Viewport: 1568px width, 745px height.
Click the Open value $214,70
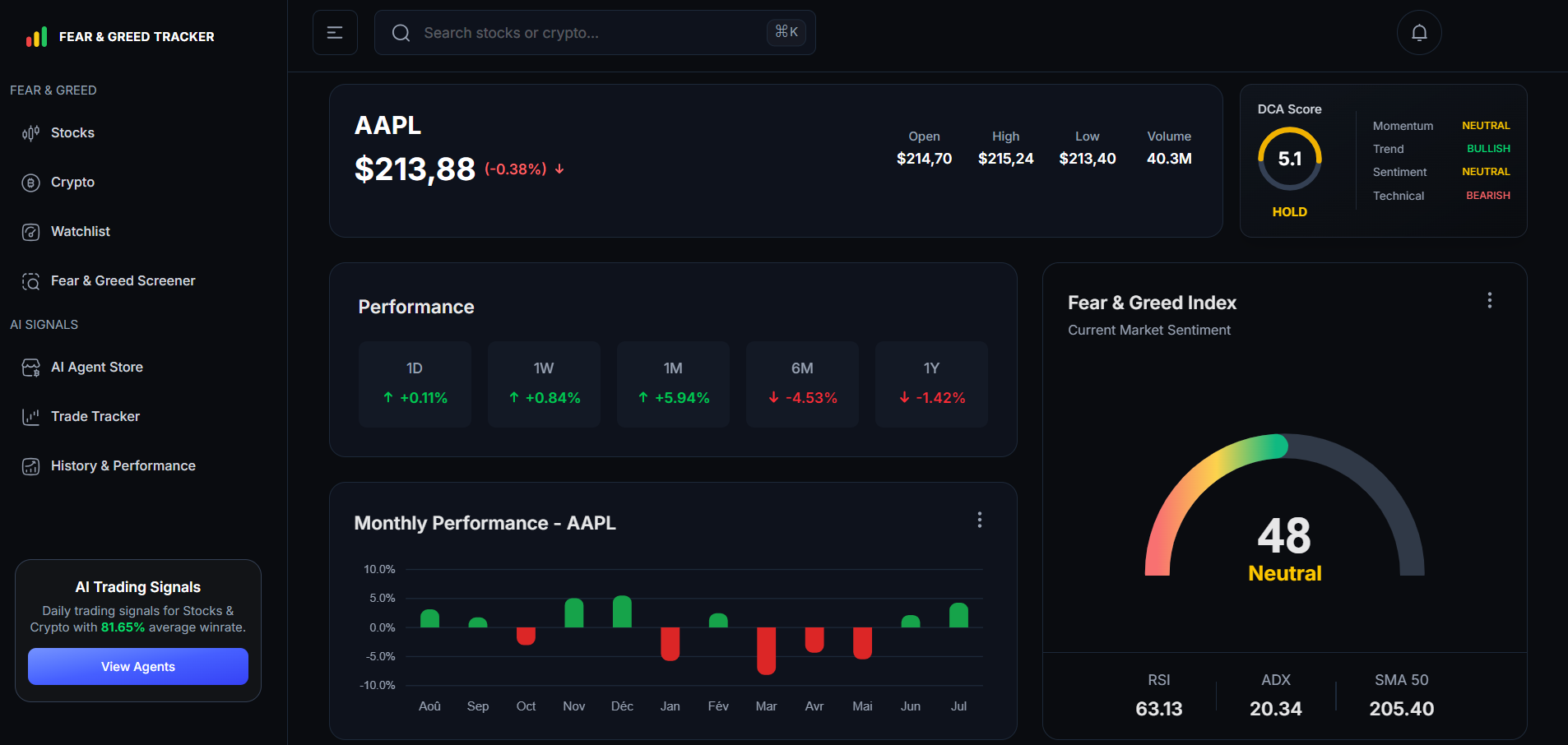pos(924,159)
